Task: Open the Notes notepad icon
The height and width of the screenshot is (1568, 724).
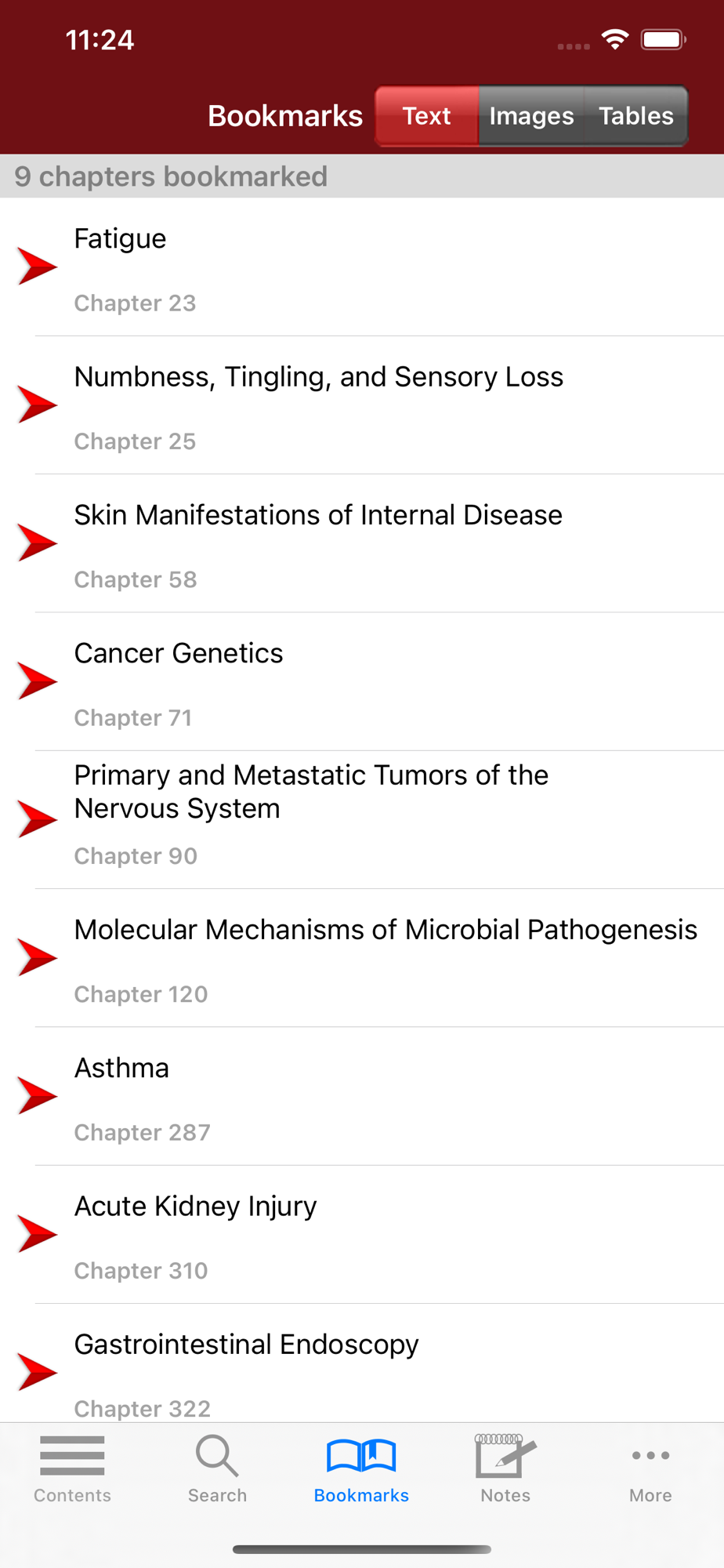Action: click(x=505, y=1455)
